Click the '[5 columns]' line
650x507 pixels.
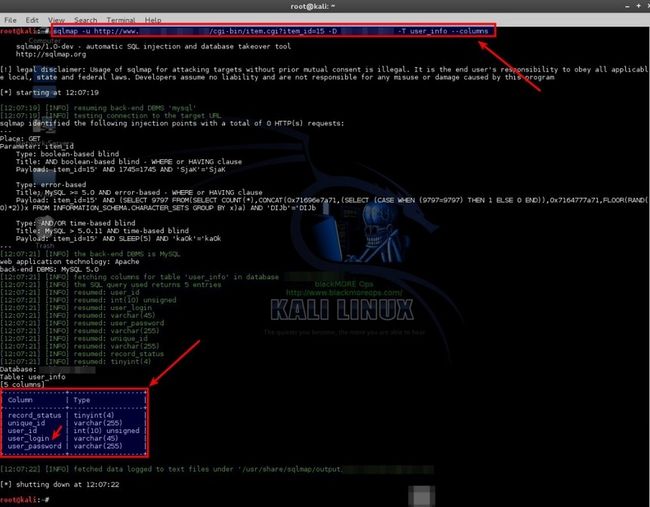pos(22,385)
